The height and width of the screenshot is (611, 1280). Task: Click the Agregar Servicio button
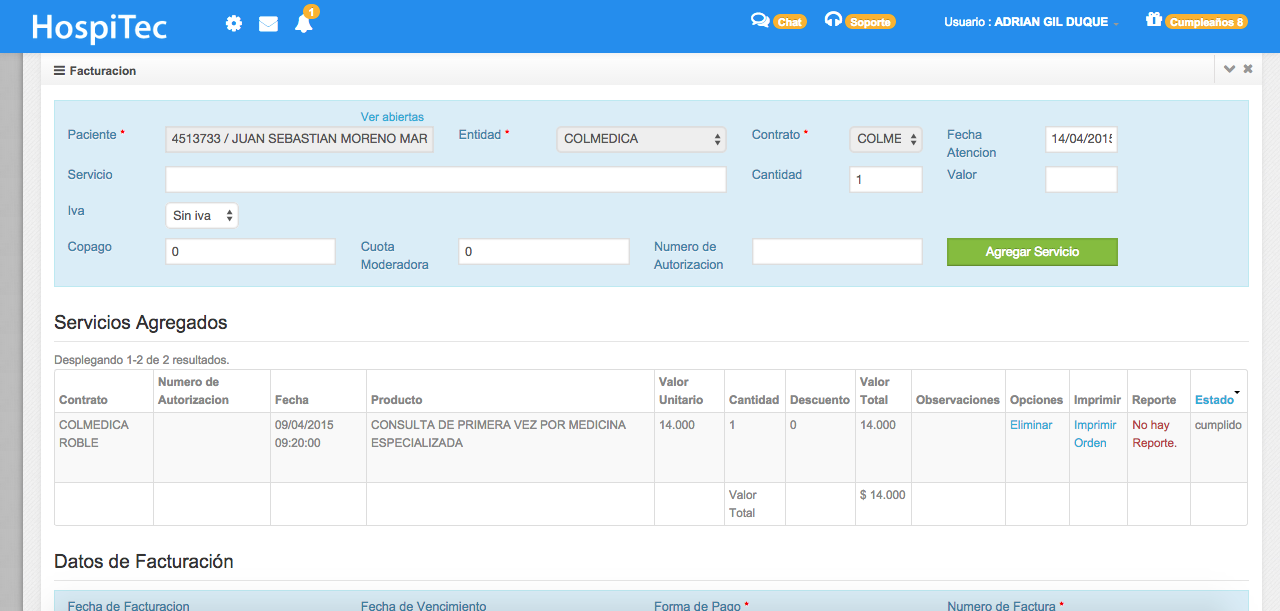point(1032,252)
